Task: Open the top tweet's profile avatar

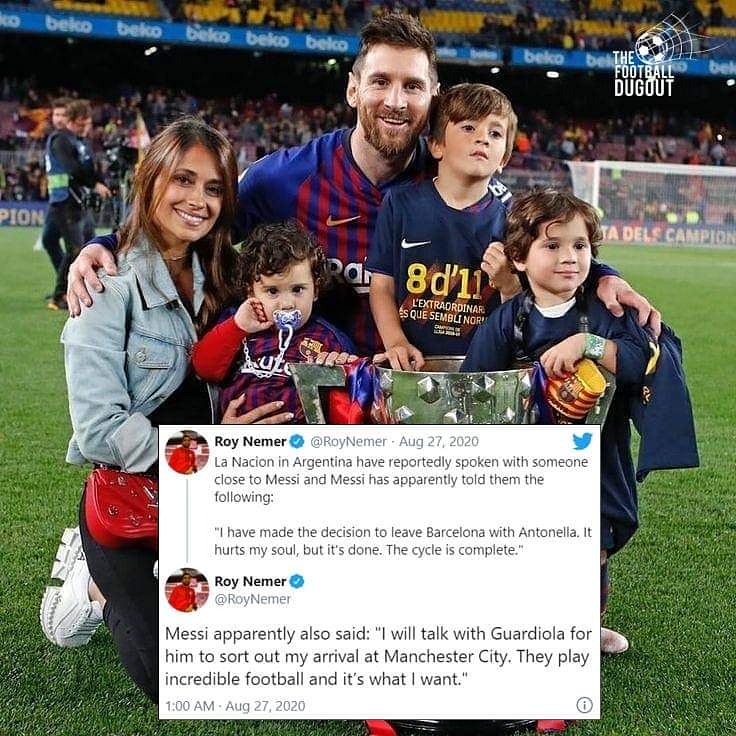Action: (x=187, y=452)
